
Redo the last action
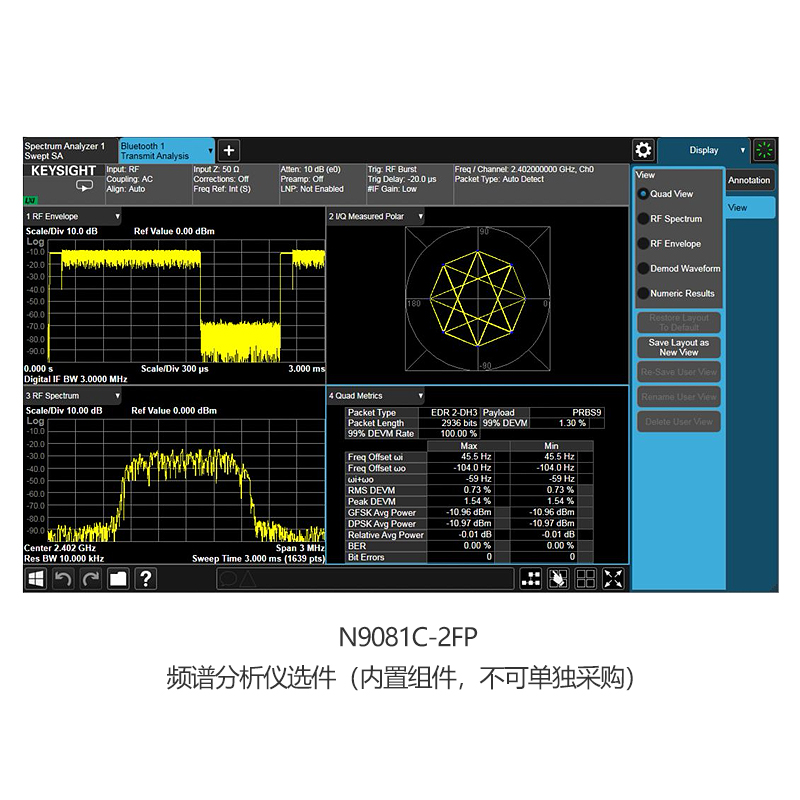(x=91, y=579)
